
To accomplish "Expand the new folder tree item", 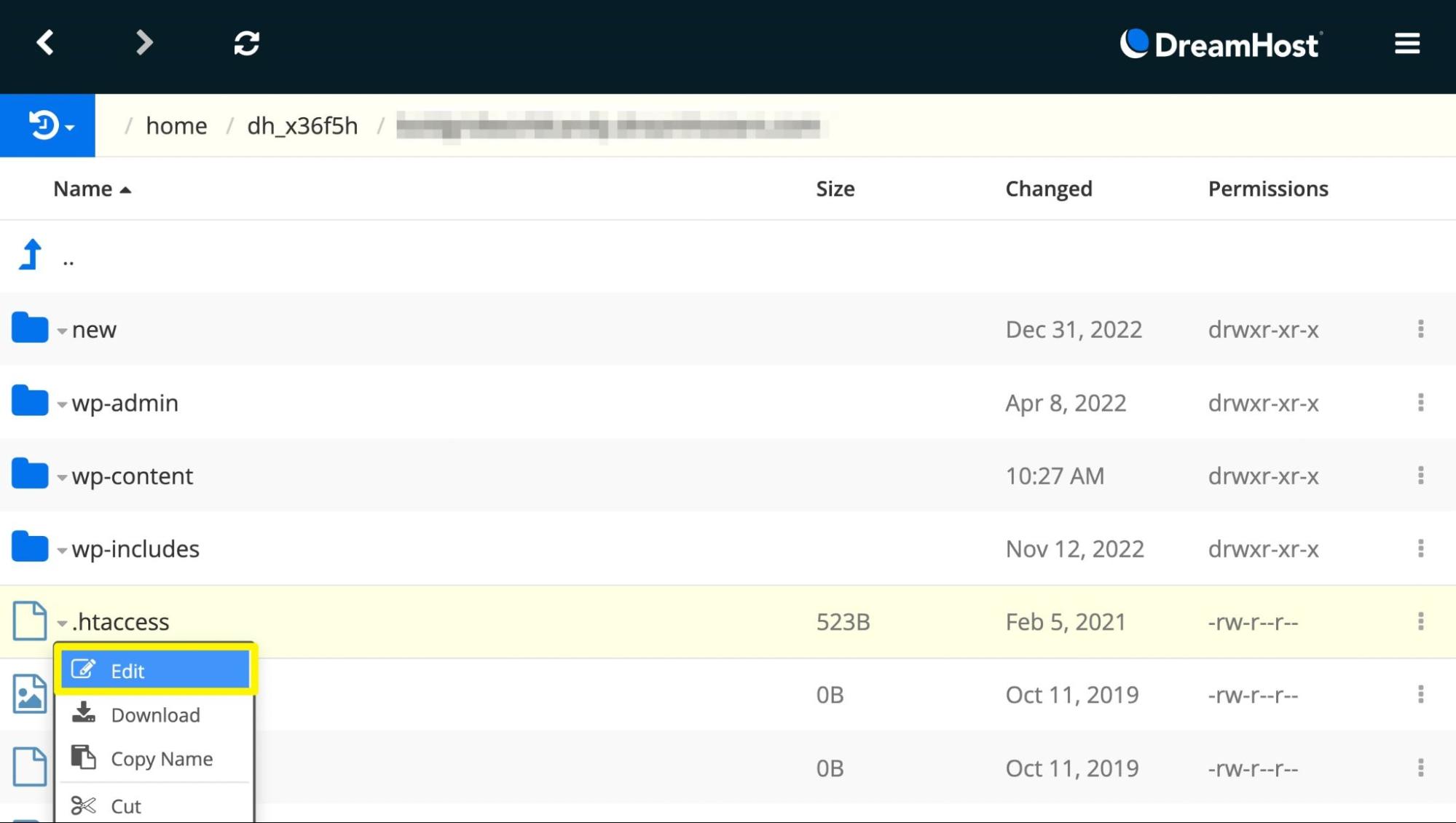I will pos(63,329).
